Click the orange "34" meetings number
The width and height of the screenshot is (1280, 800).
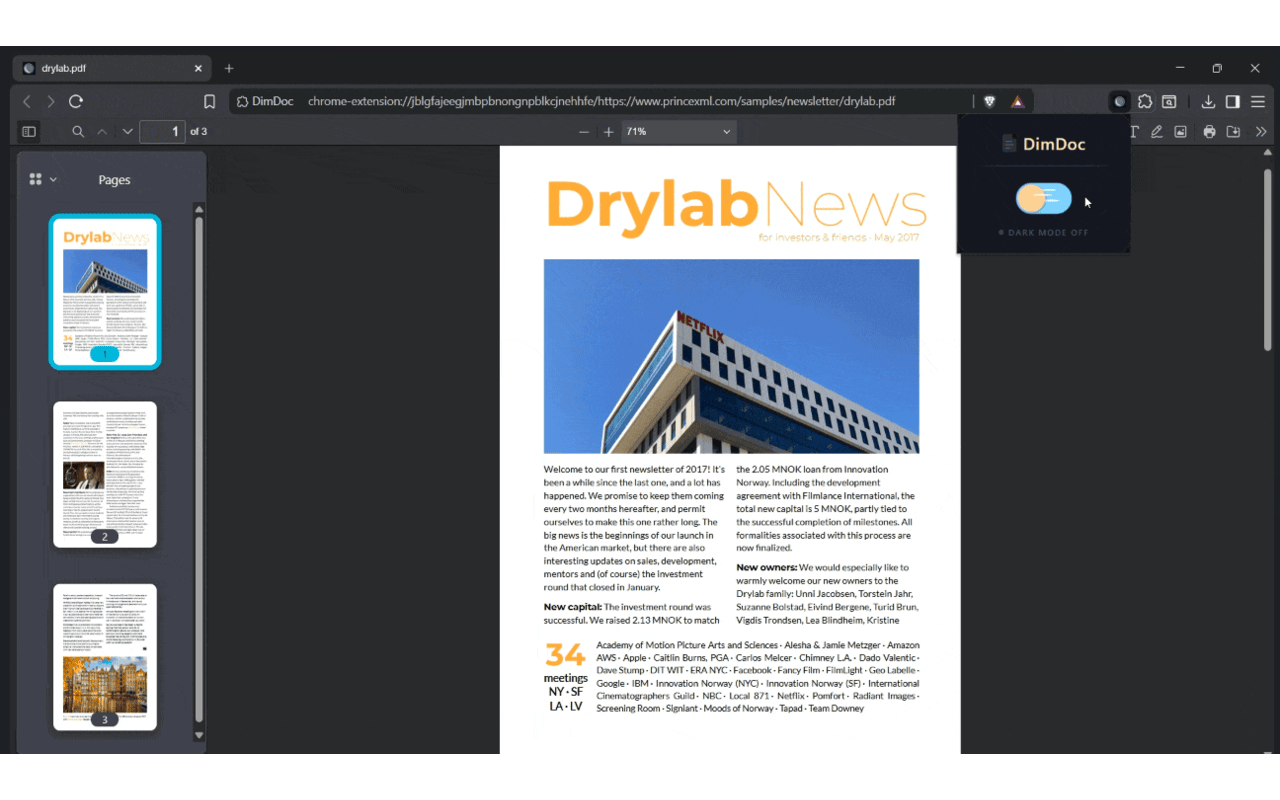coord(565,655)
